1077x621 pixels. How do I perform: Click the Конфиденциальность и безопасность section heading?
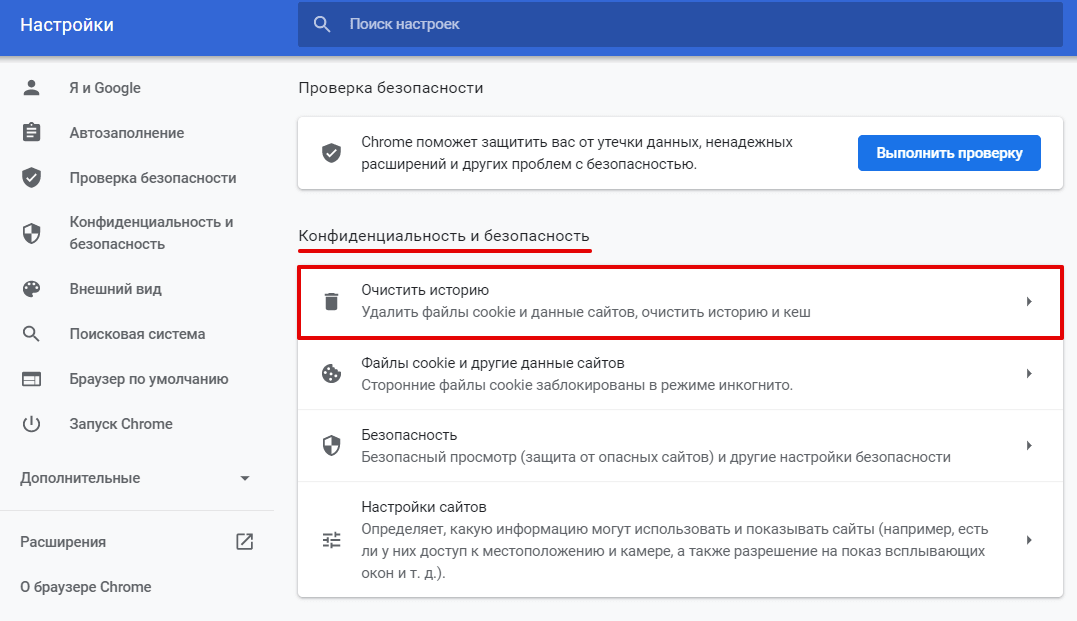pyautogui.click(x=444, y=236)
